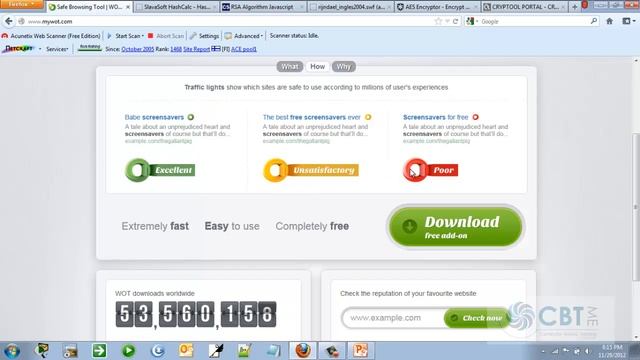This screenshot has height=360, width=640.
Task: Click red rating ring beside Screensavers for free
Action: pyautogui.click(x=476, y=117)
